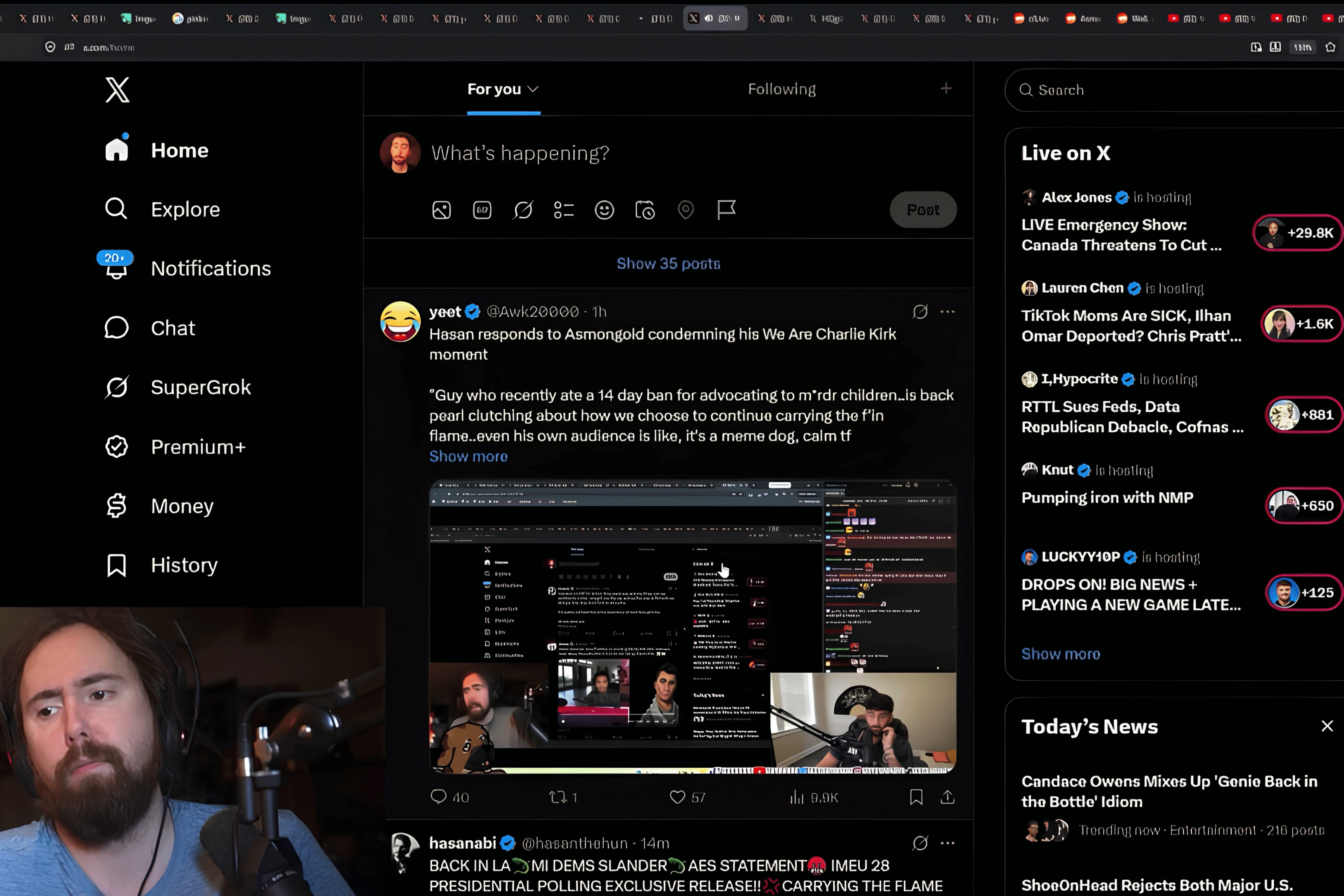Image resolution: width=1344 pixels, height=896 pixels.
Task: Repost yeet's post
Action: coord(563,797)
